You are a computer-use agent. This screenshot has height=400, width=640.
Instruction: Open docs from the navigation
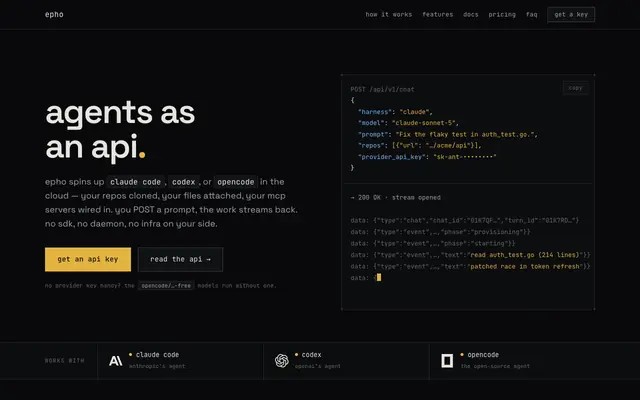(x=471, y=15)
